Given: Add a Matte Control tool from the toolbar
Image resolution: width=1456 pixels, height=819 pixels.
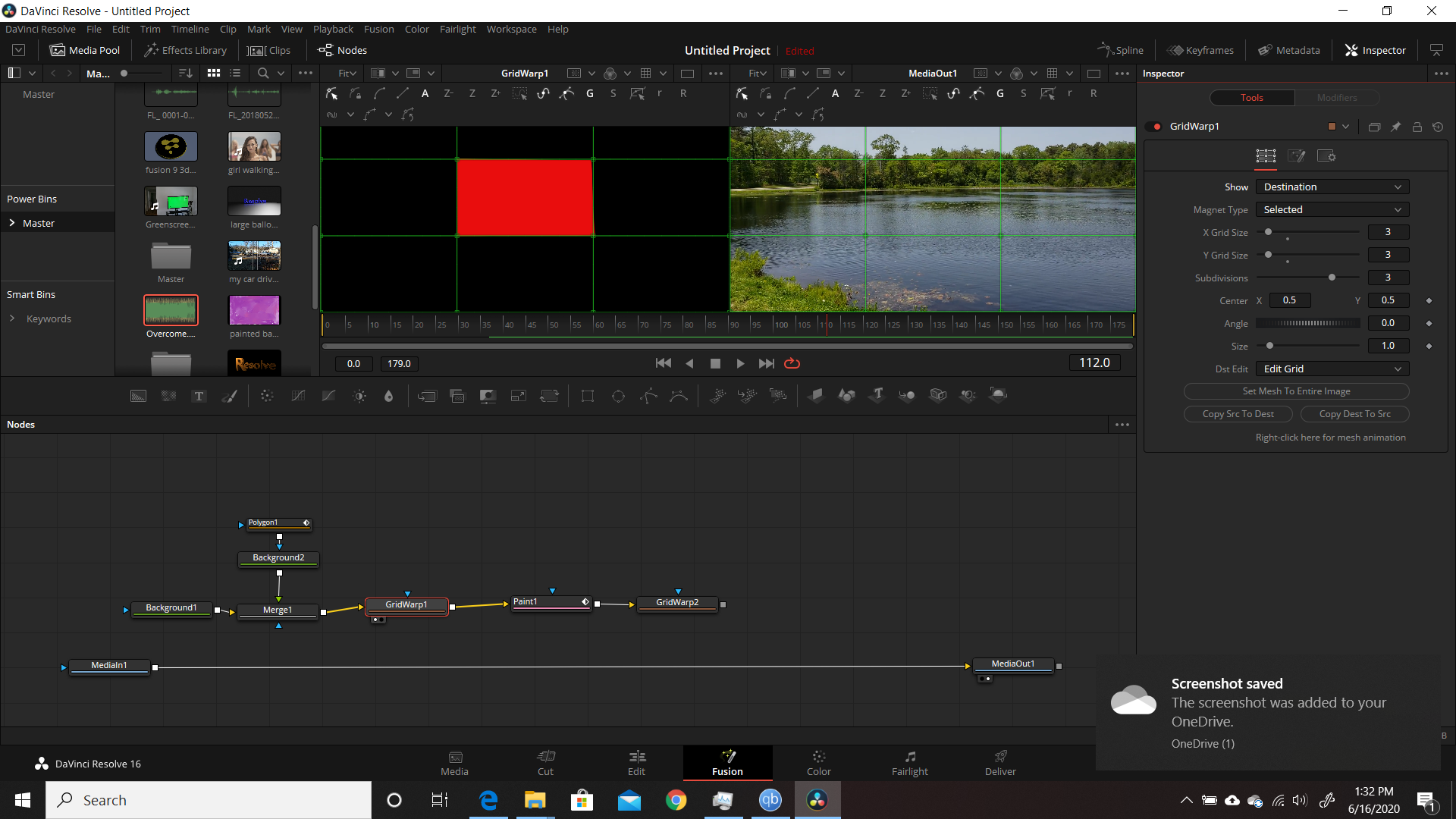Looking at the screenshot, I should [x=488, y=396].
